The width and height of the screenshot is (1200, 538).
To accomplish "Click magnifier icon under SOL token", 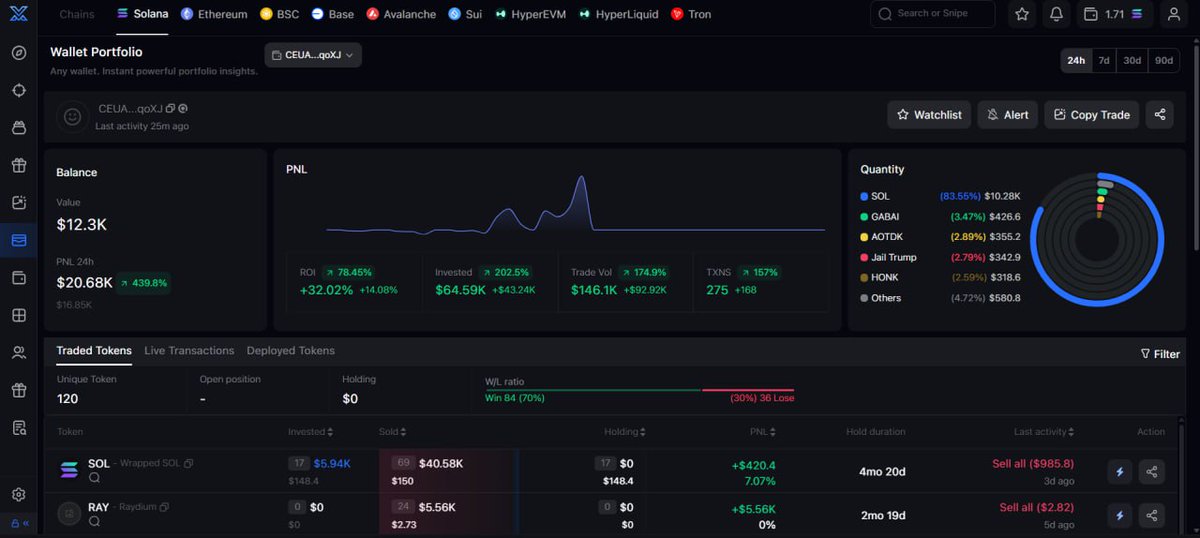I will [94, 479].
